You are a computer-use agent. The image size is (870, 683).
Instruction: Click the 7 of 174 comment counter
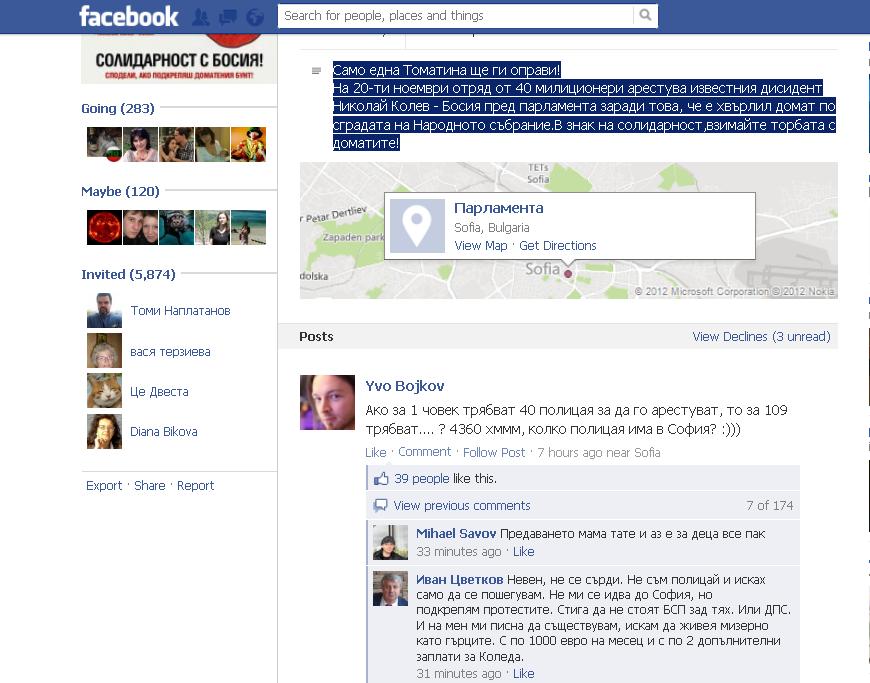[770, 505]
